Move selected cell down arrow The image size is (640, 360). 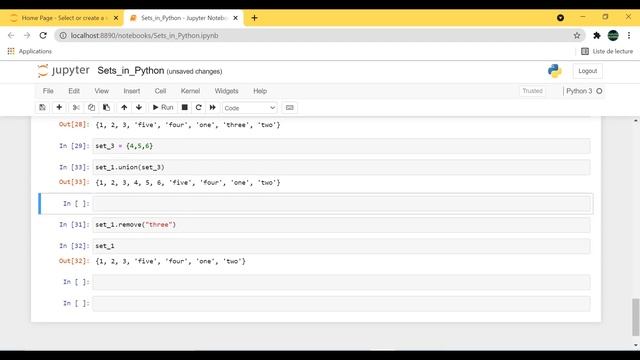point(139,107)
